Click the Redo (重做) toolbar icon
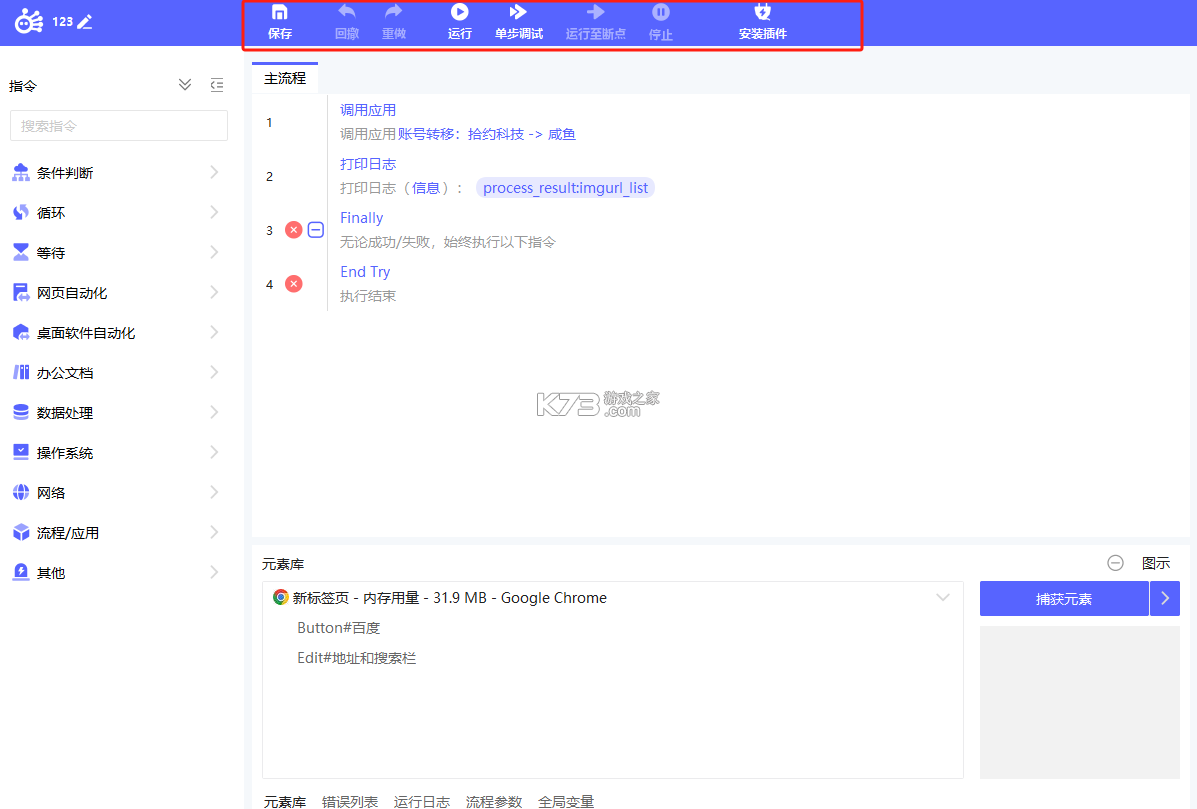The image size is (1197, 809). click(394, 11)
